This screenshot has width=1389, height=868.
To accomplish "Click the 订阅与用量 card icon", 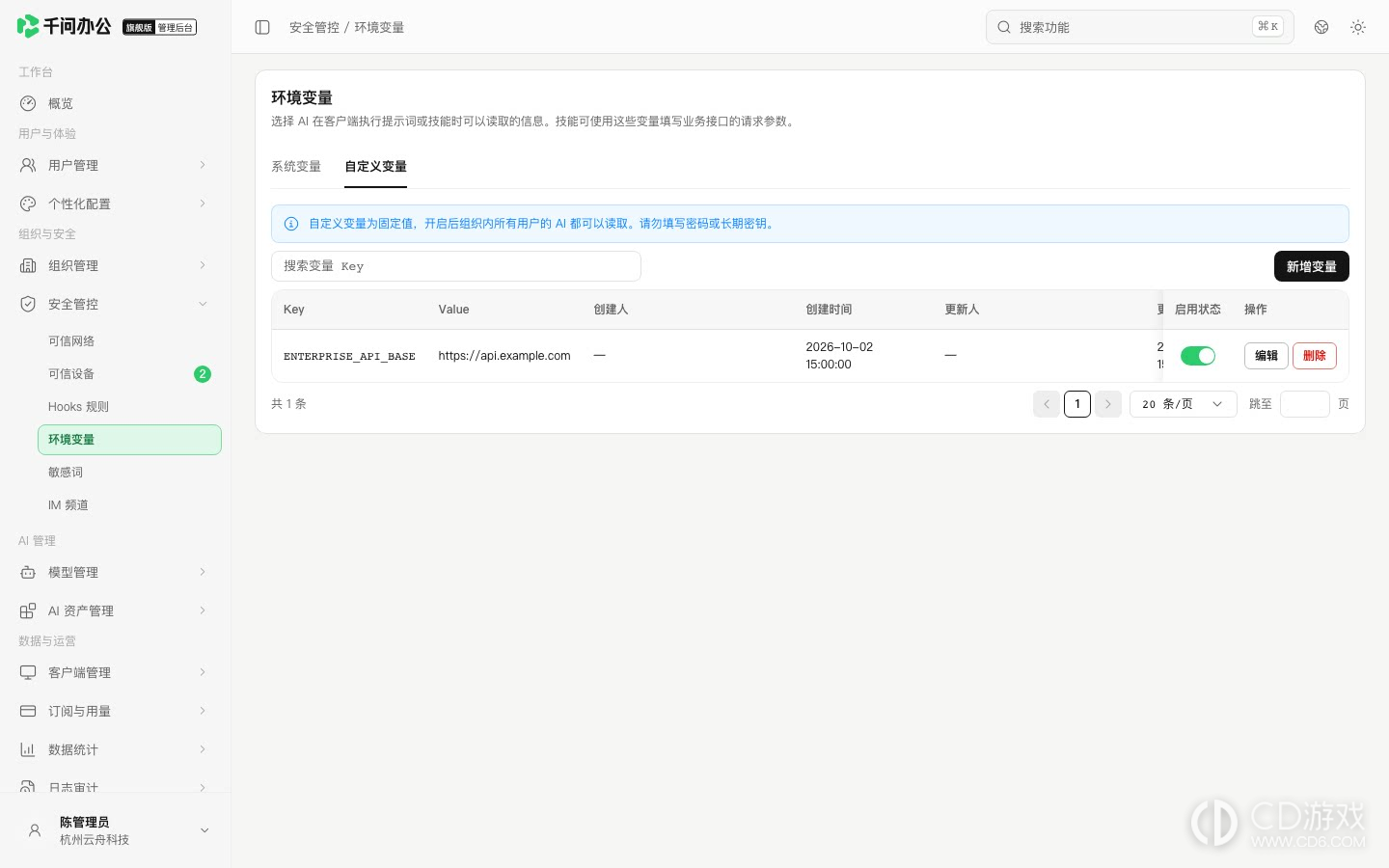I will [28, 711].
